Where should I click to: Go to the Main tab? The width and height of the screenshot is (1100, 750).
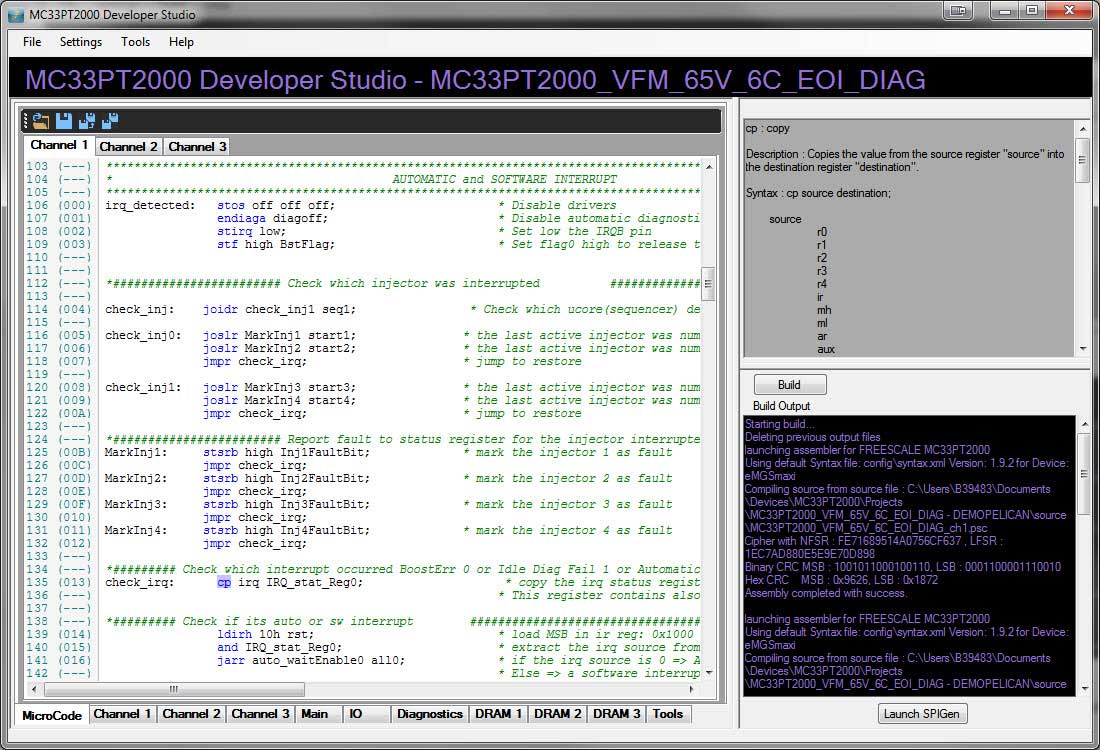(314, 714)
